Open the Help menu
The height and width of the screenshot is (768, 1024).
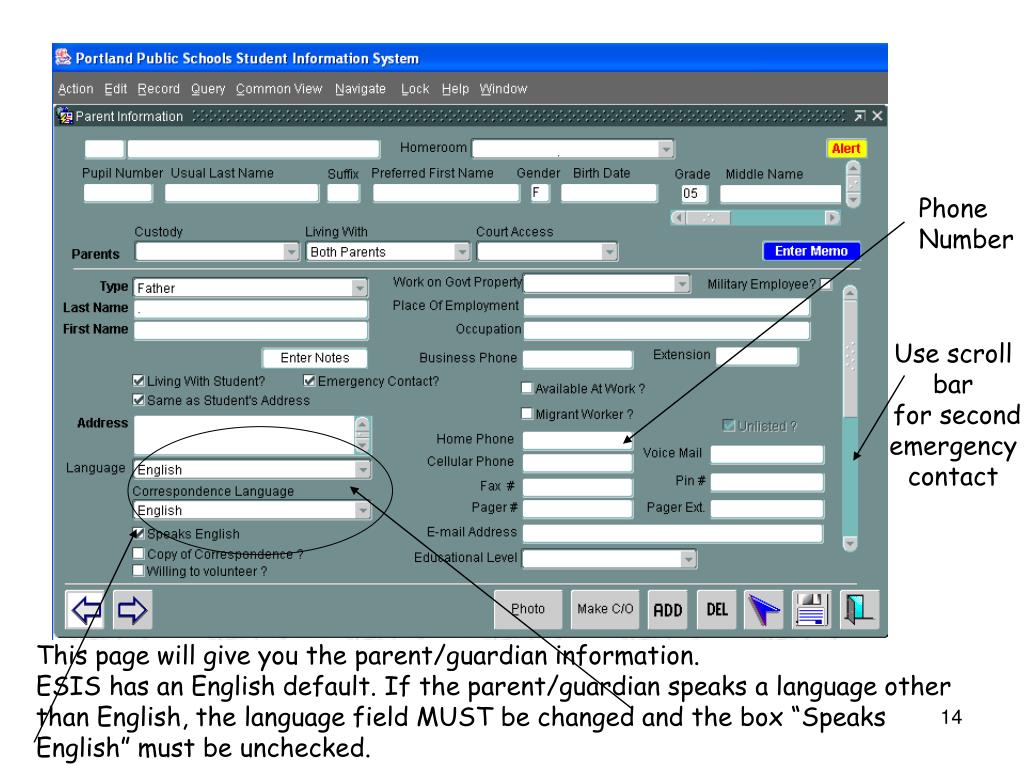coord(455,89)
